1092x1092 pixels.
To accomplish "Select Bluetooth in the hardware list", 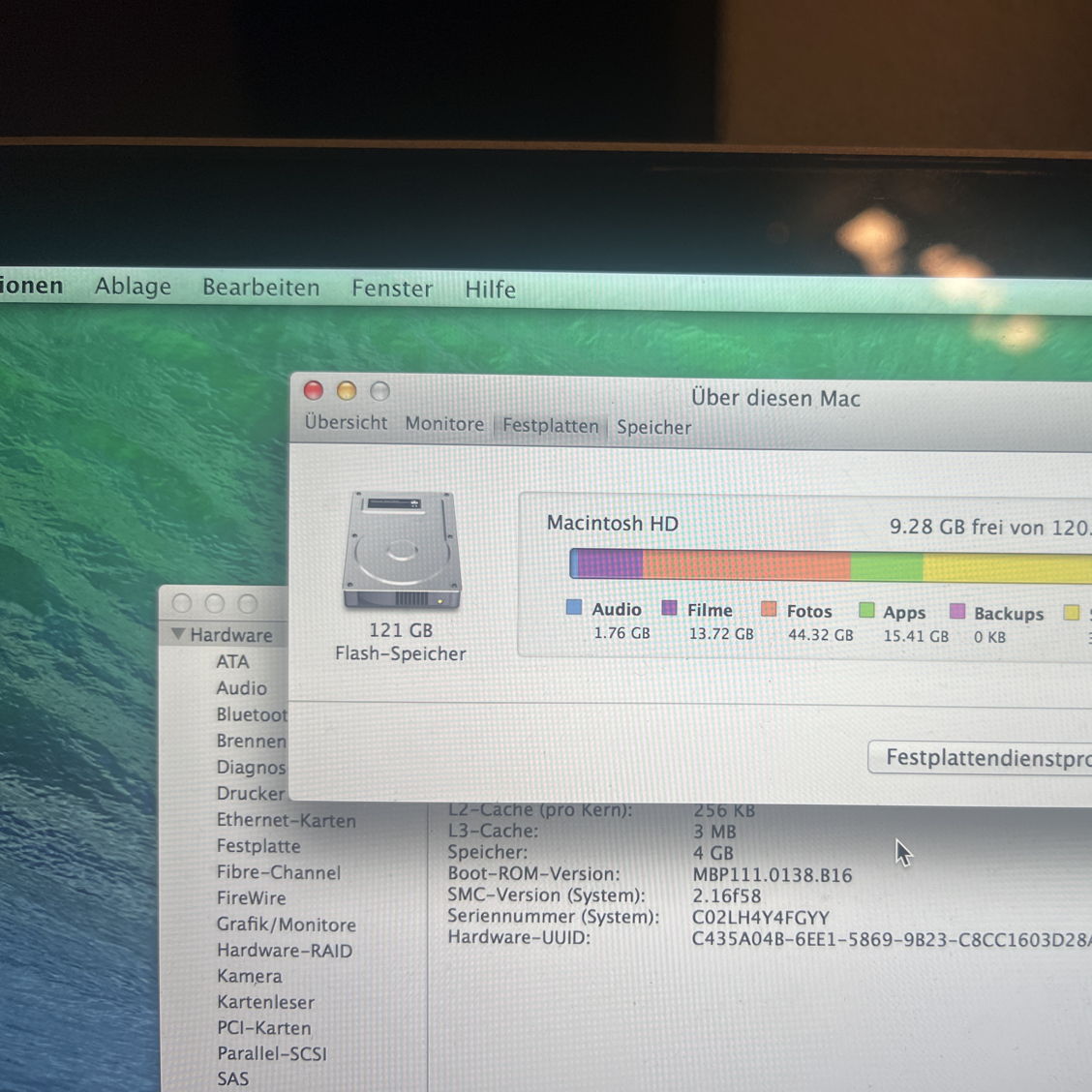I will click(252, 713).
